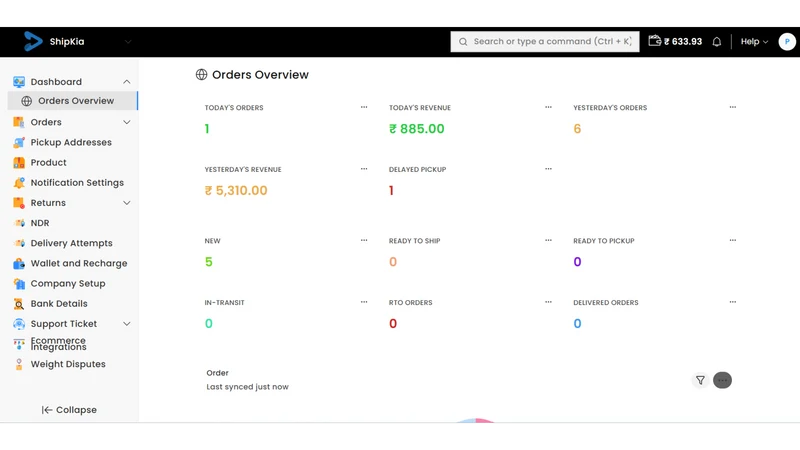
Task: Click the wallet balance icon
Action: click(x=655, y=41)
